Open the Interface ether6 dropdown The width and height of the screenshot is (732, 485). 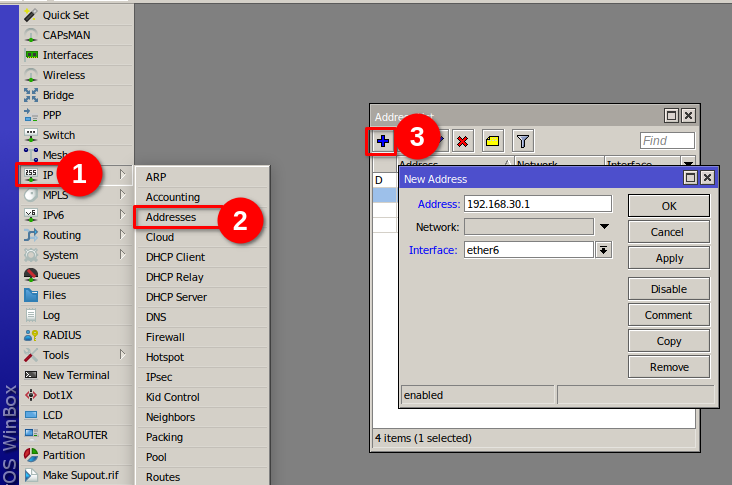[x=603, y=250]
